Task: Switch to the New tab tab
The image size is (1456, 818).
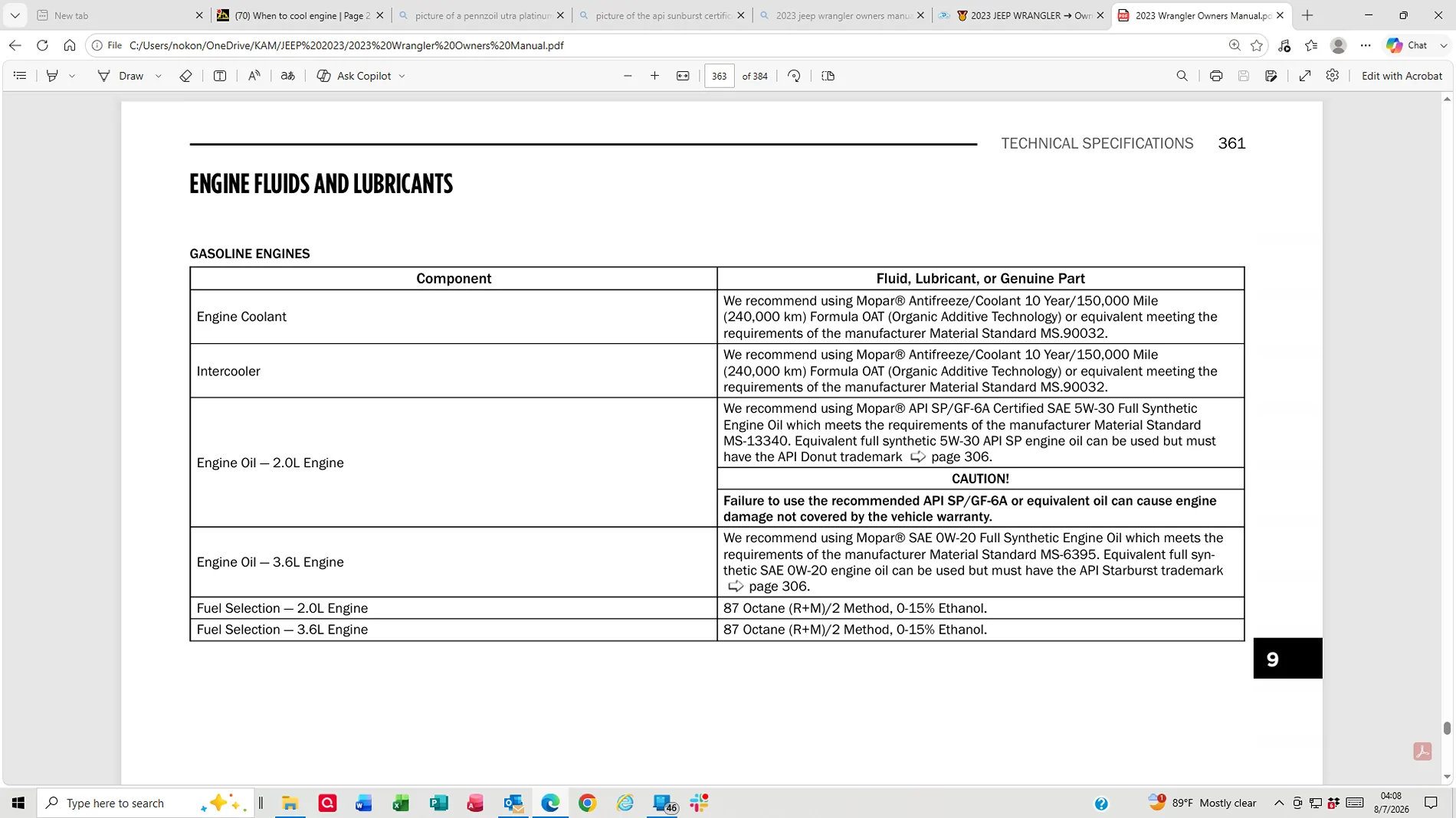Action: coord(117,15)
